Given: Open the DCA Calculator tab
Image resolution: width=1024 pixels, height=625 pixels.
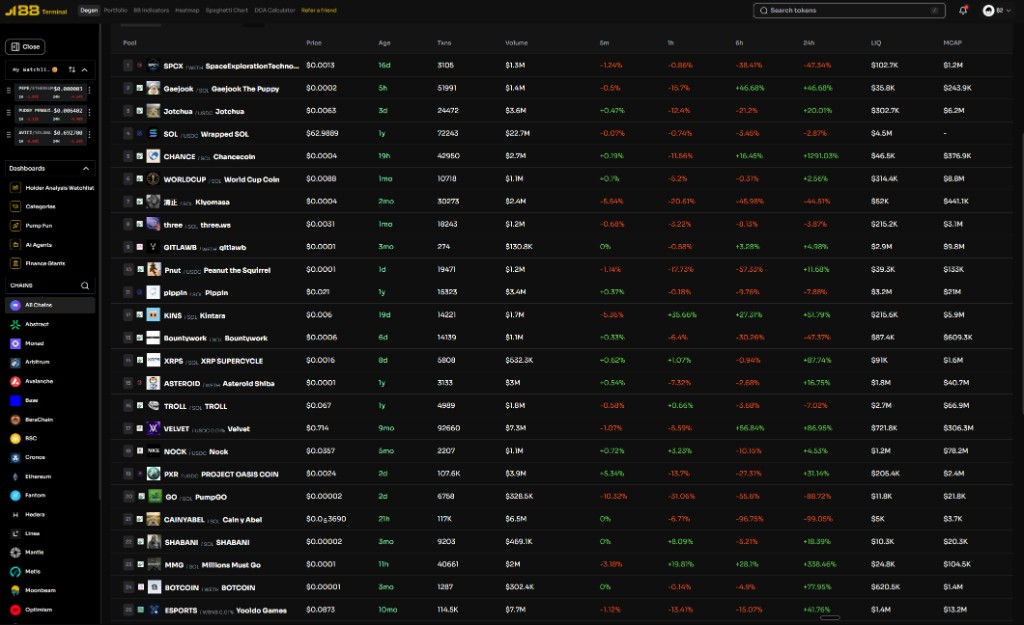Looking at the screenshot, I should coord(274,10).
